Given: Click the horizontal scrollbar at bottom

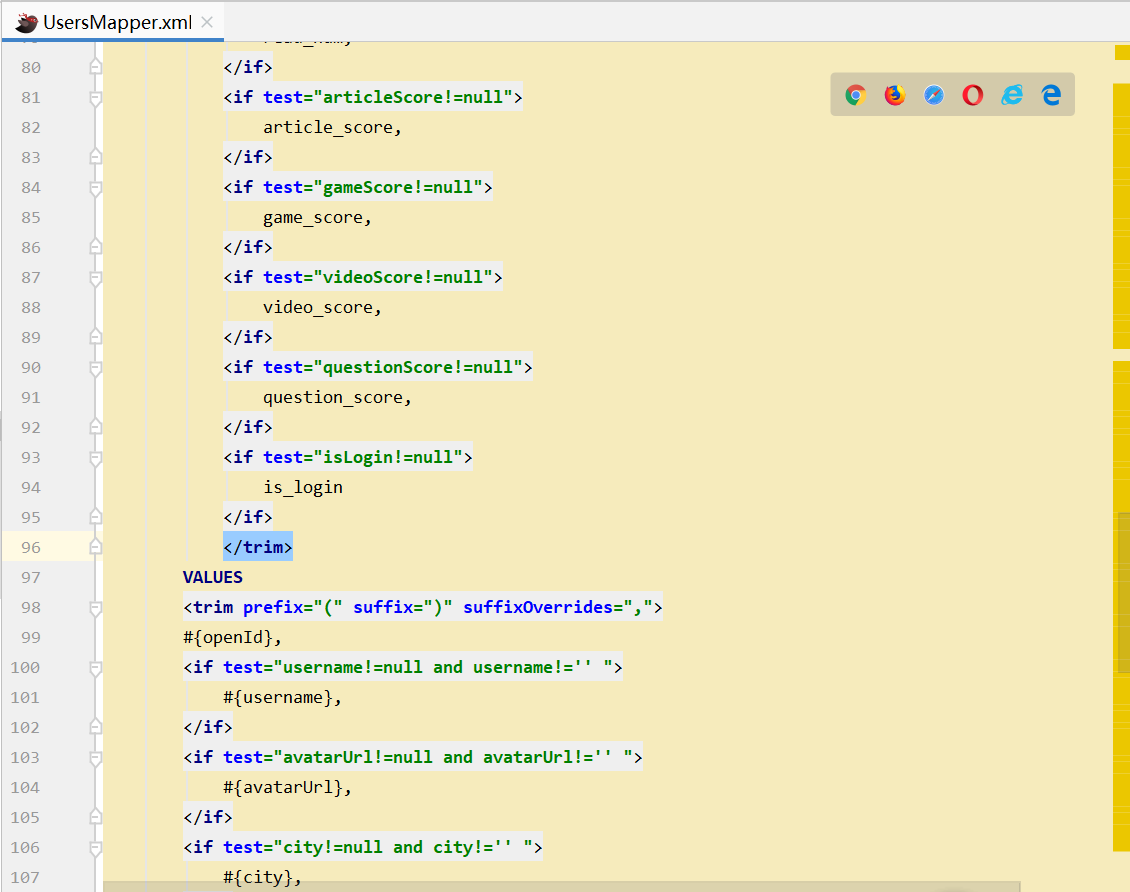Looking at the screenshot, I should click(561, 886).
